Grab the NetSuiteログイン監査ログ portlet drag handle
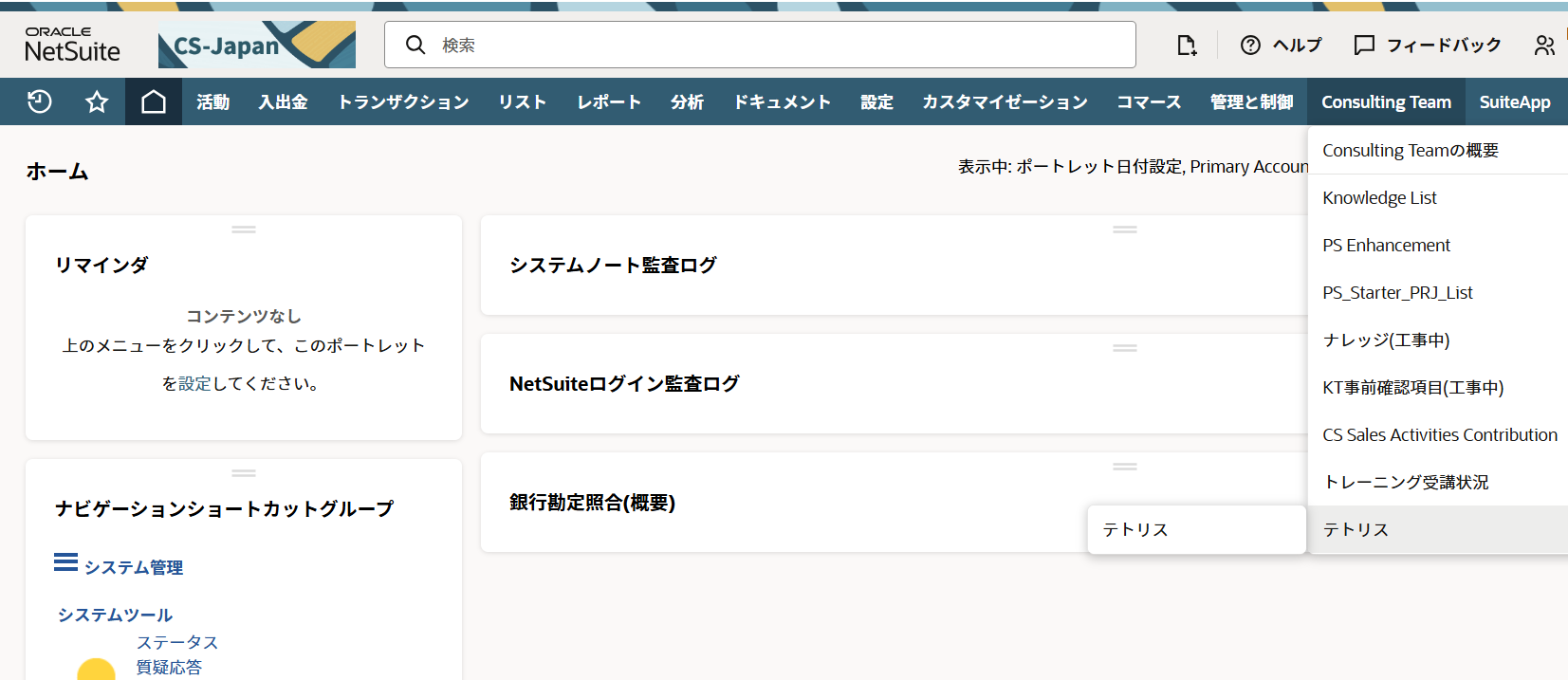The image size is (1568, 680). (x=1125, y=348)
